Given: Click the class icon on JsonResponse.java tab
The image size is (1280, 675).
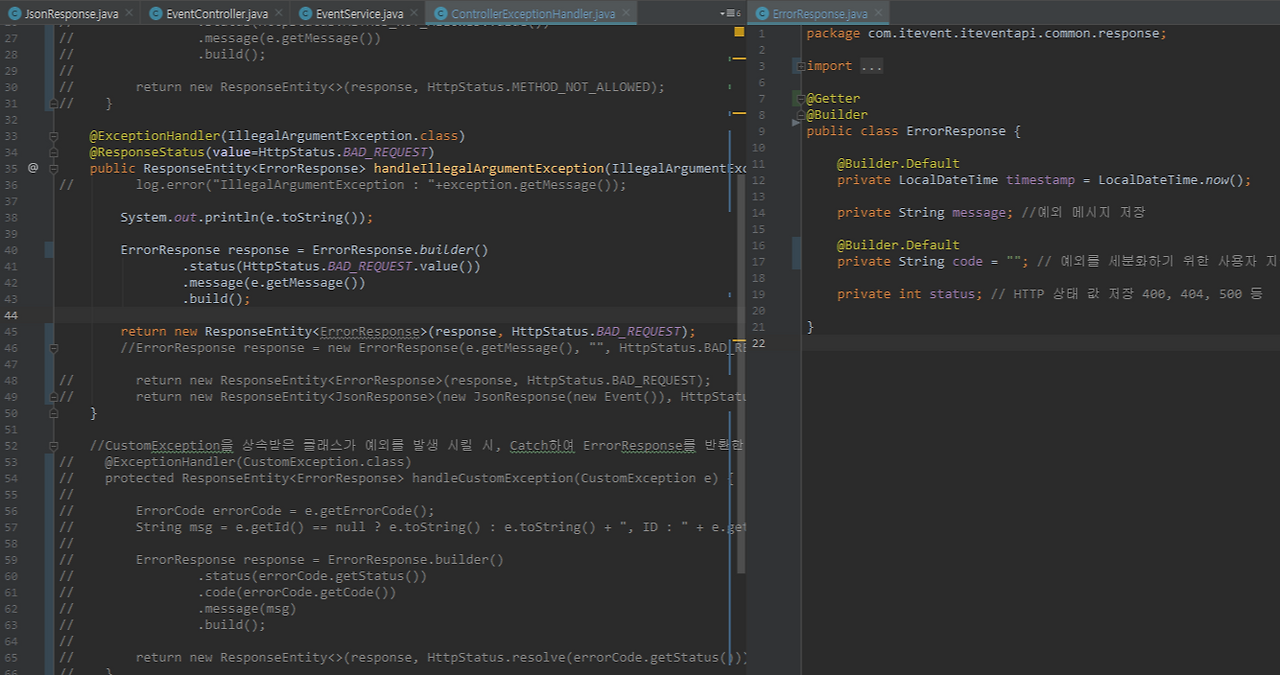Looking at the screenshot, I should (x=15, y=14).
